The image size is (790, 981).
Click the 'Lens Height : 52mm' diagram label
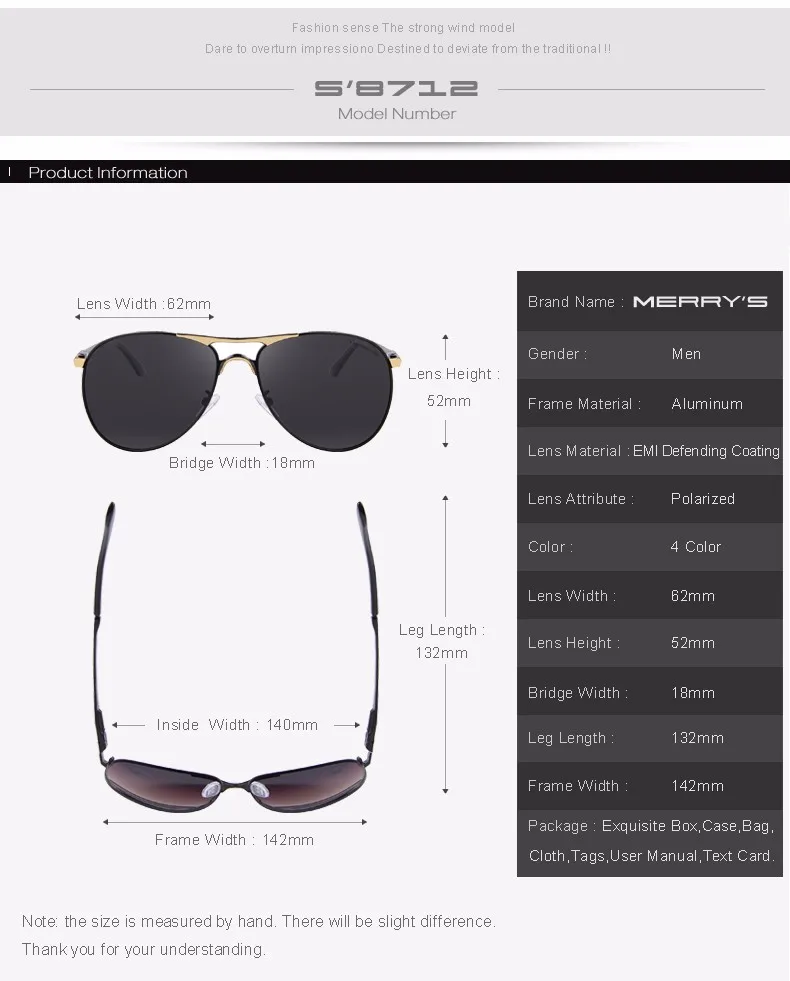tap(453, 387)
